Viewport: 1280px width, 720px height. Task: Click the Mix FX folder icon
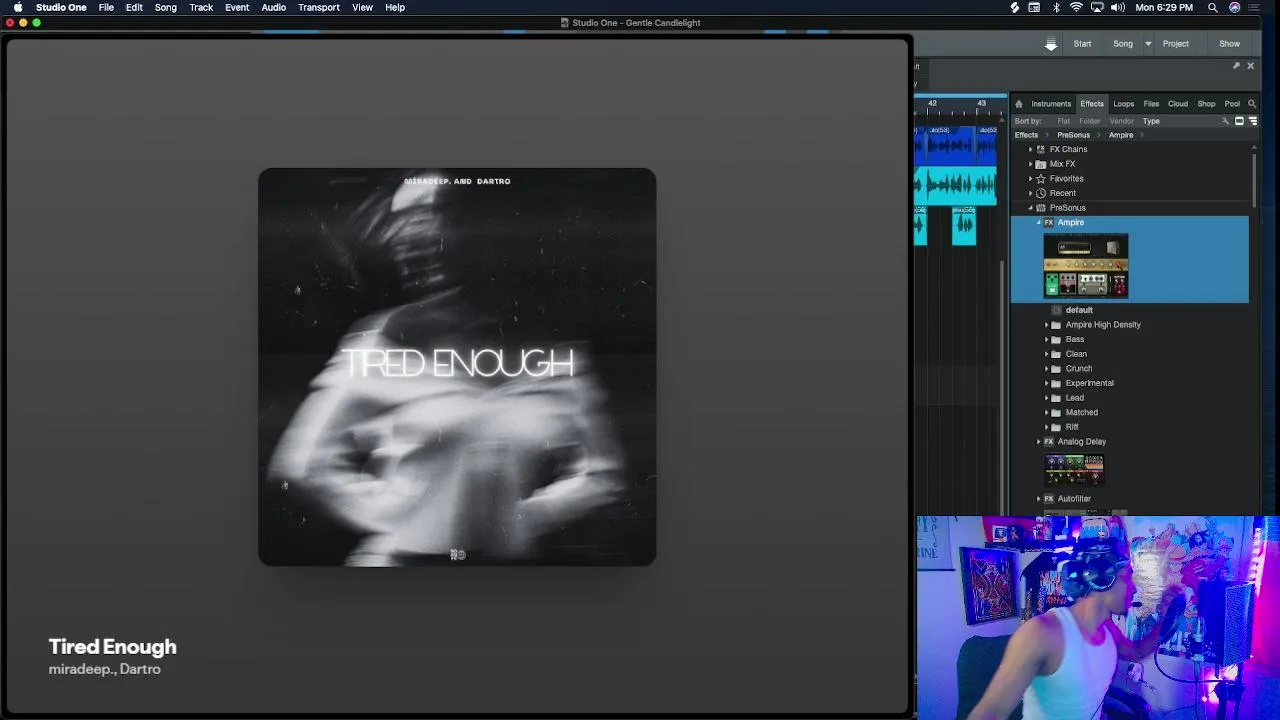coord(1041,164)
